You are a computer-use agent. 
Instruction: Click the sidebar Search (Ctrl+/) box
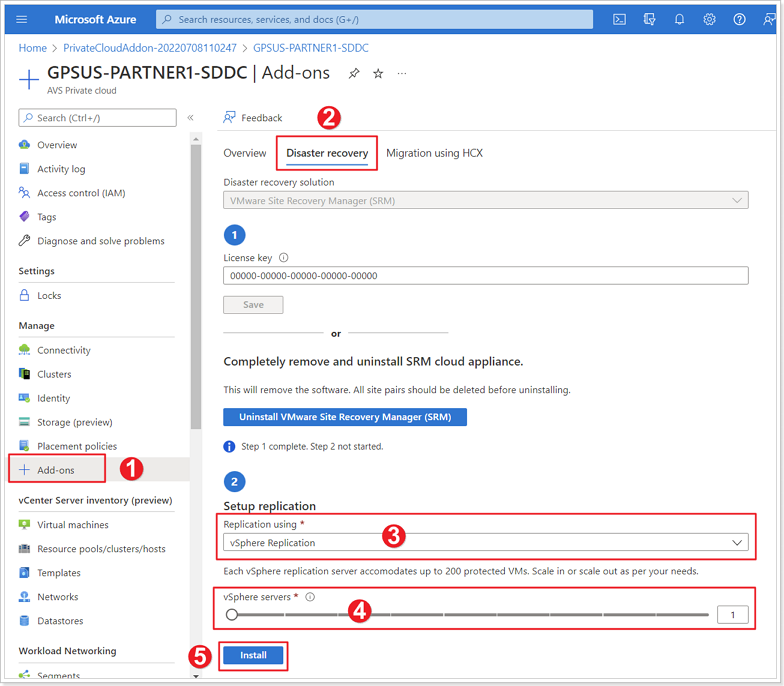[x=98, y=118]
